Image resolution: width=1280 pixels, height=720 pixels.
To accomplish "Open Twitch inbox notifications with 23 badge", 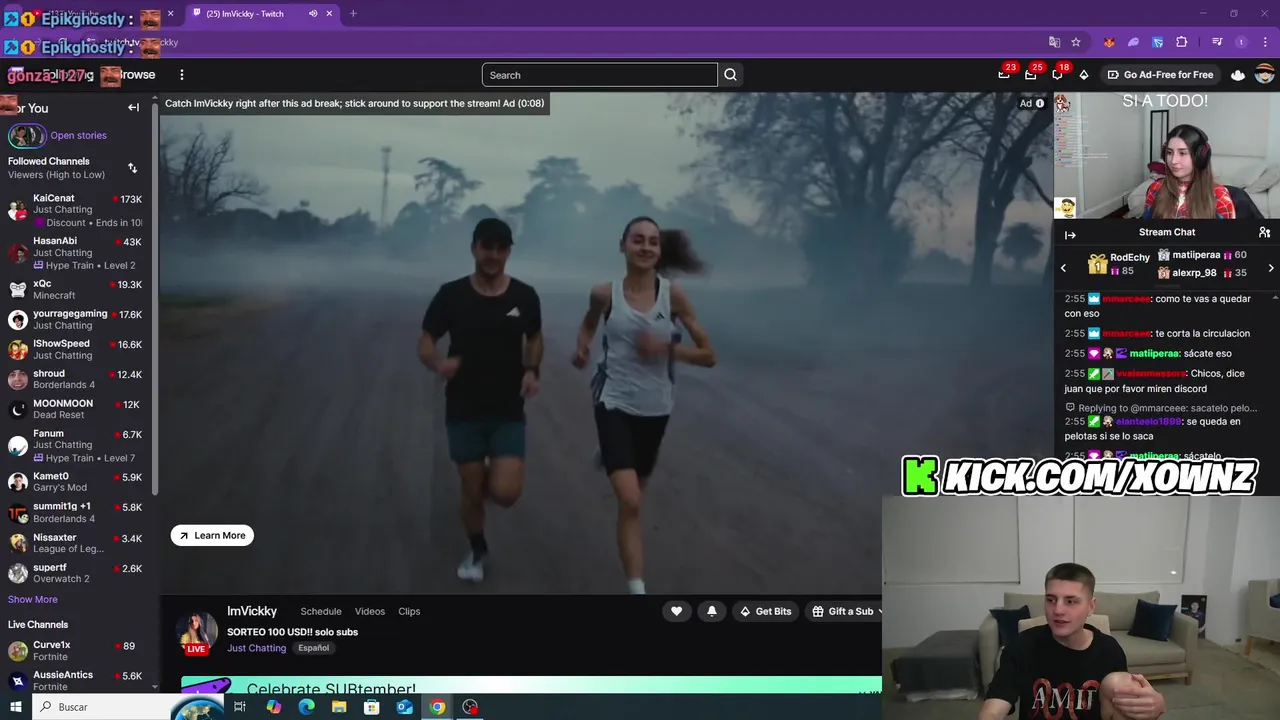I will (1004, 75).
